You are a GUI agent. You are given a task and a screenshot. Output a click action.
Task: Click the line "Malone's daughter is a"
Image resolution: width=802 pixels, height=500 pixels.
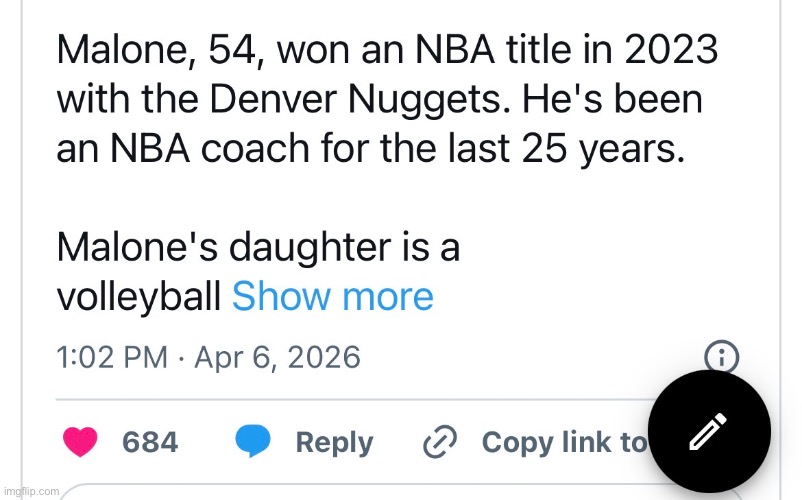257,246
